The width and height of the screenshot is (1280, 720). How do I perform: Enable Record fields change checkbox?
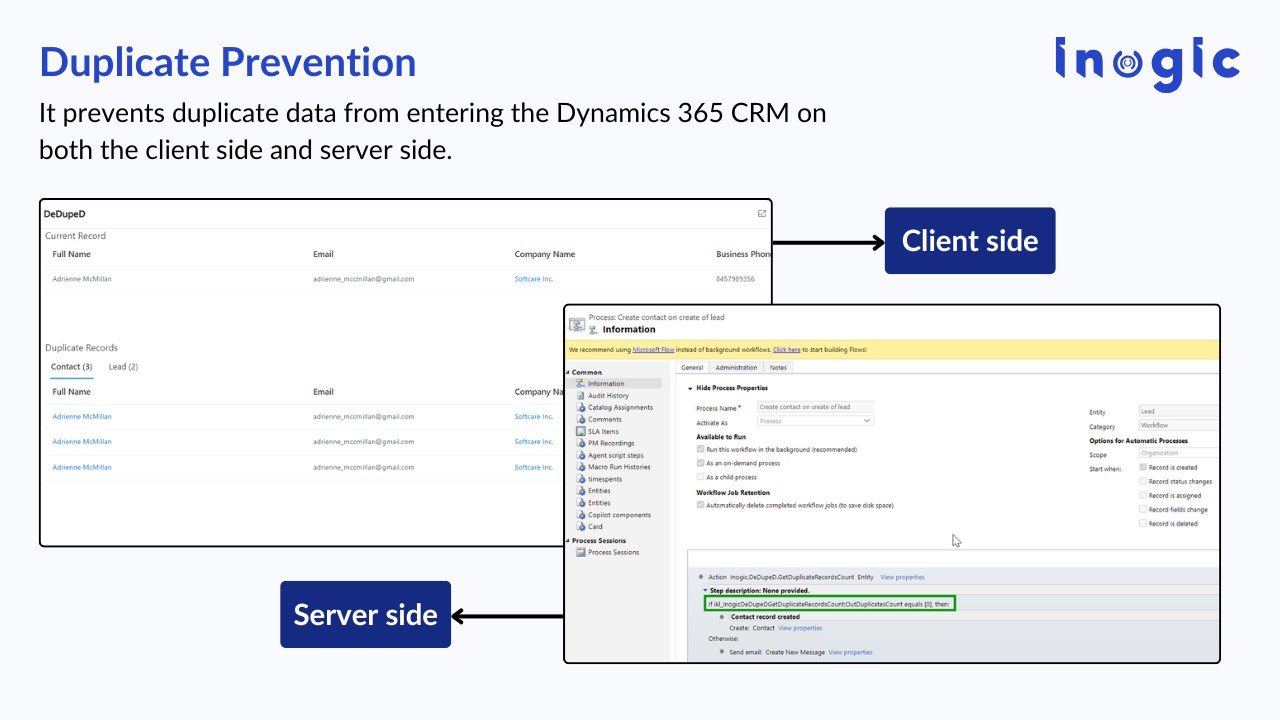coord(1143,510)
